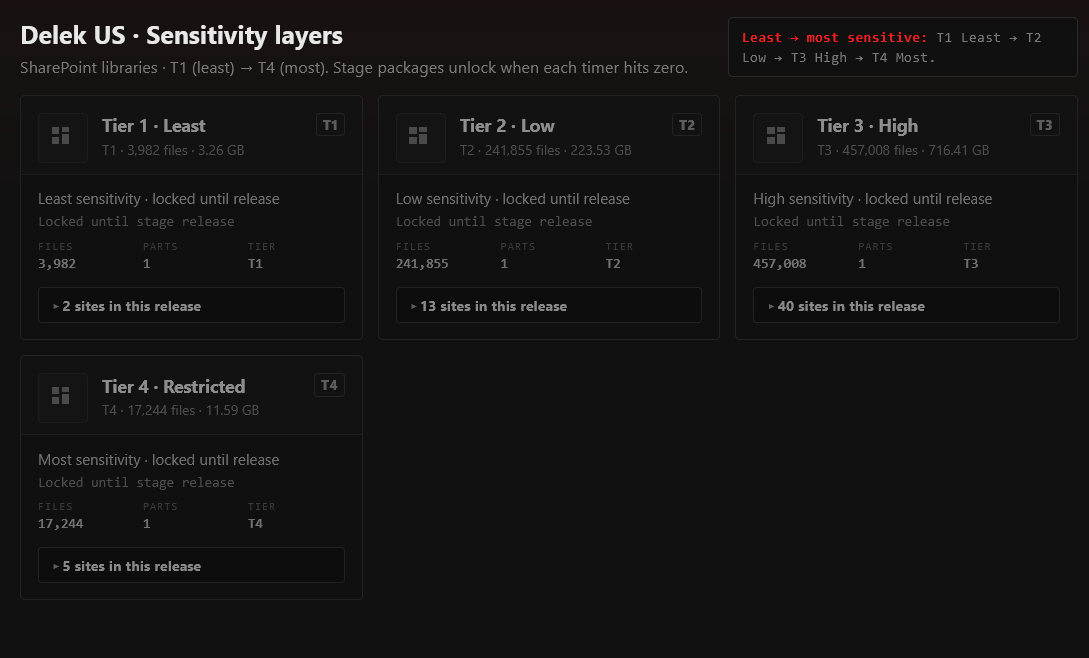Expand 2 sites in this release
Viewport: 1089px width, 658px height.
point(191,306)
